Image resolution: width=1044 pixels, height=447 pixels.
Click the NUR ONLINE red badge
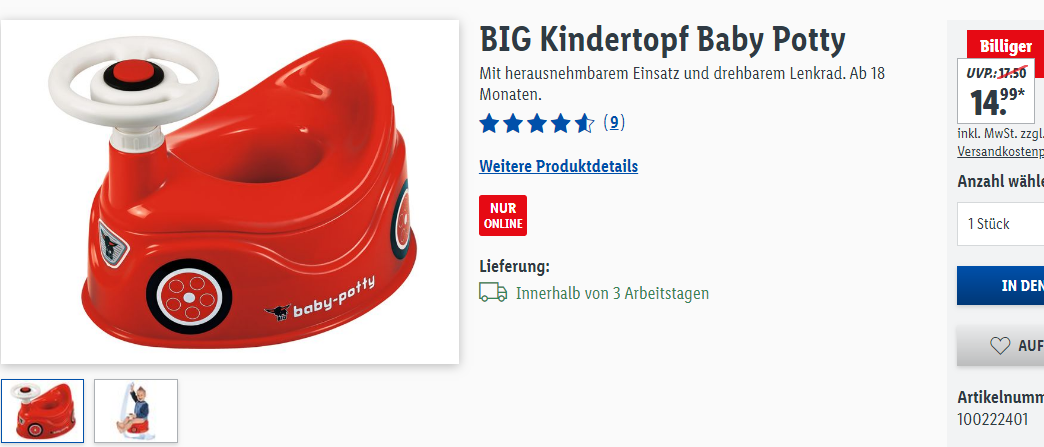click(x=503, y=215)
